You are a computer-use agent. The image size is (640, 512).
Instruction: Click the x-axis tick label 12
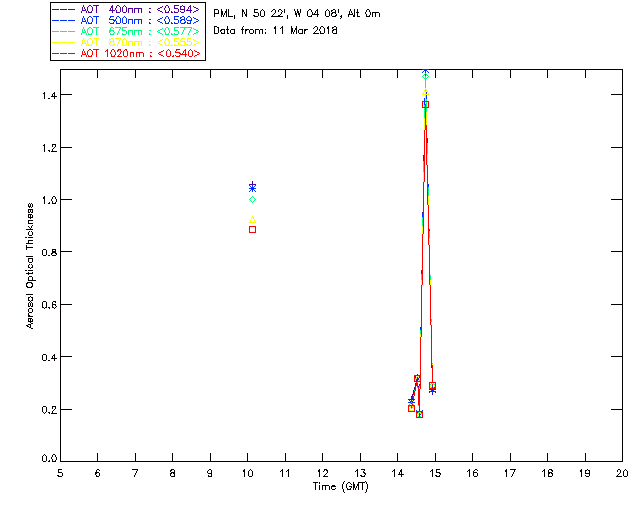click(x=322, y=473)
